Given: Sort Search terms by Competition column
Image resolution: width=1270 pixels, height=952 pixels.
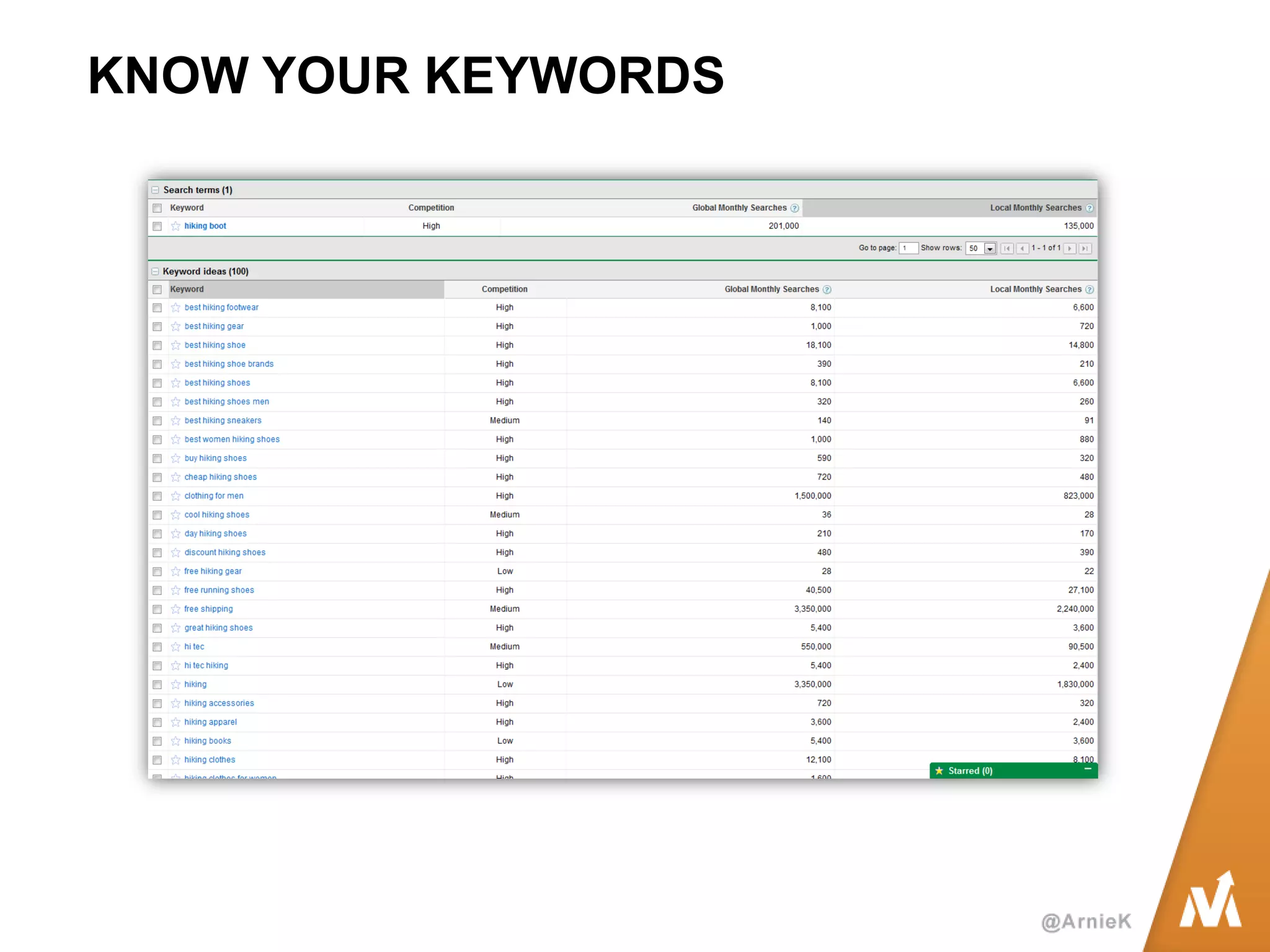Looking at the screenshot, I should coord(431,208).
